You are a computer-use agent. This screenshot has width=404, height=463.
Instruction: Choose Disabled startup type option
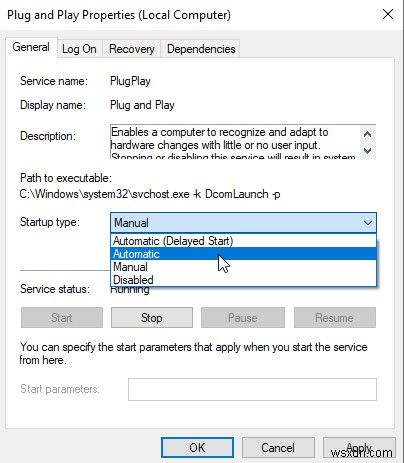point(243,280)
